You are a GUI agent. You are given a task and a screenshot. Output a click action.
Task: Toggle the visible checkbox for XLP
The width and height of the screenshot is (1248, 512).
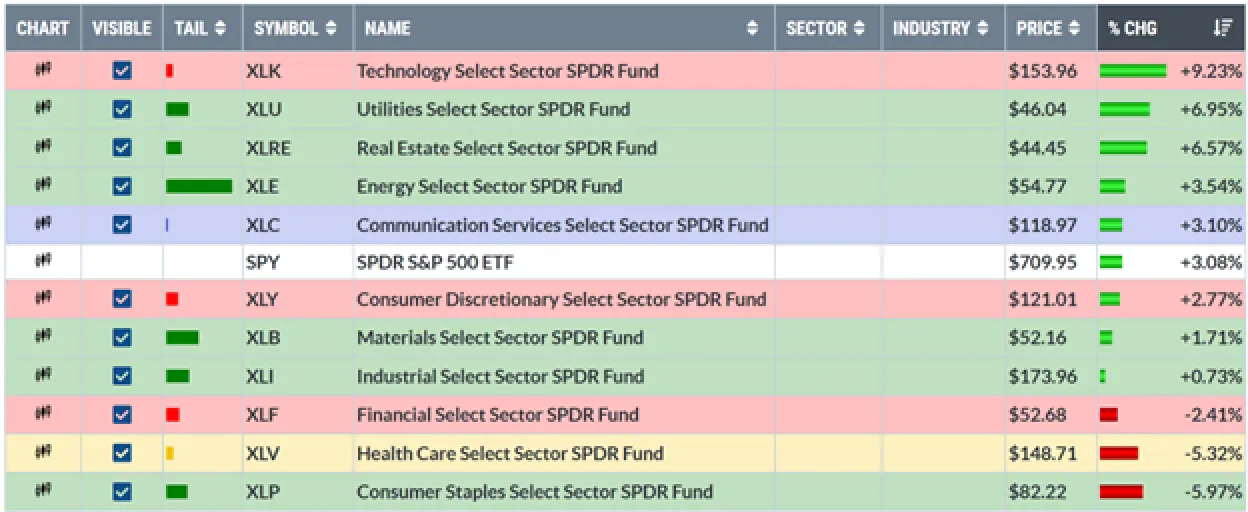(x=122, y=491)
